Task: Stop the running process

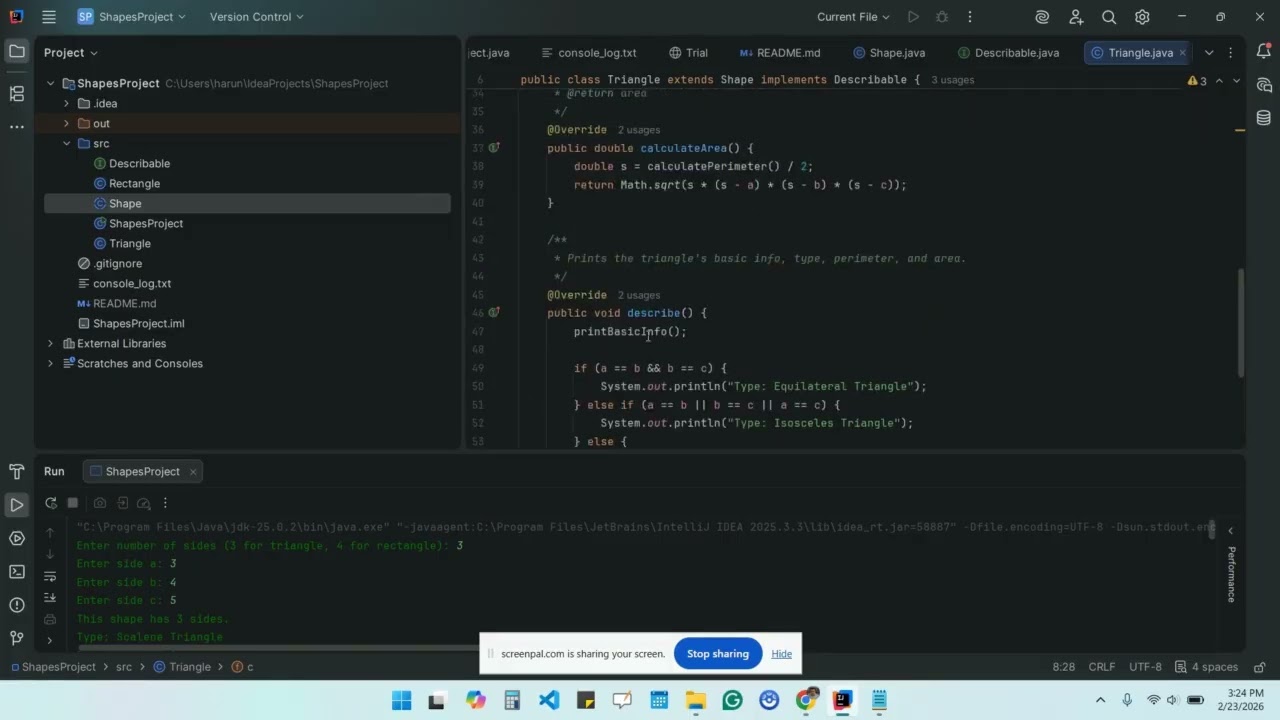Action: tap(73, 503)
